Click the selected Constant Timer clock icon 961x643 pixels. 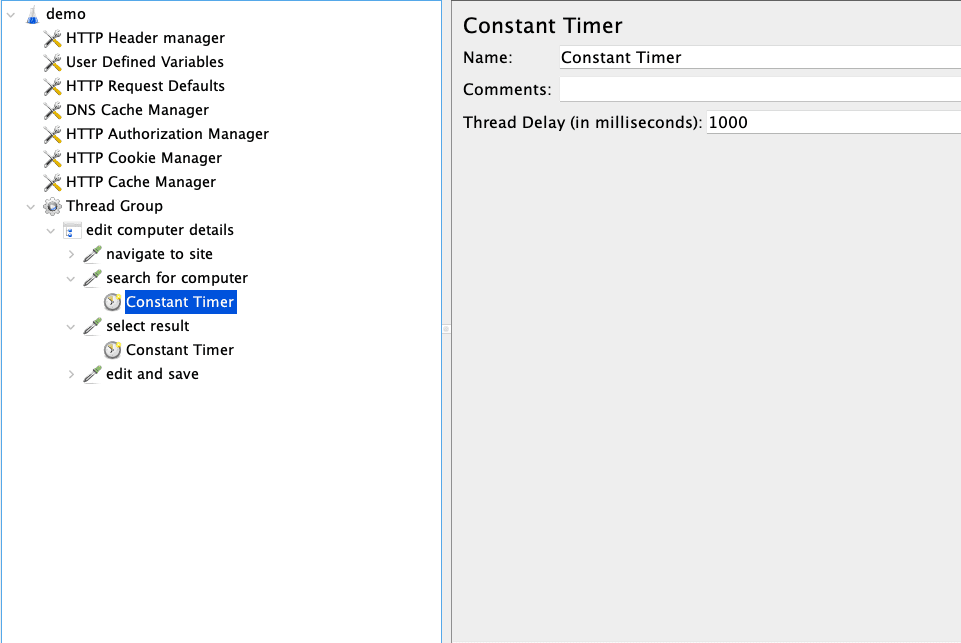[113, 302]
